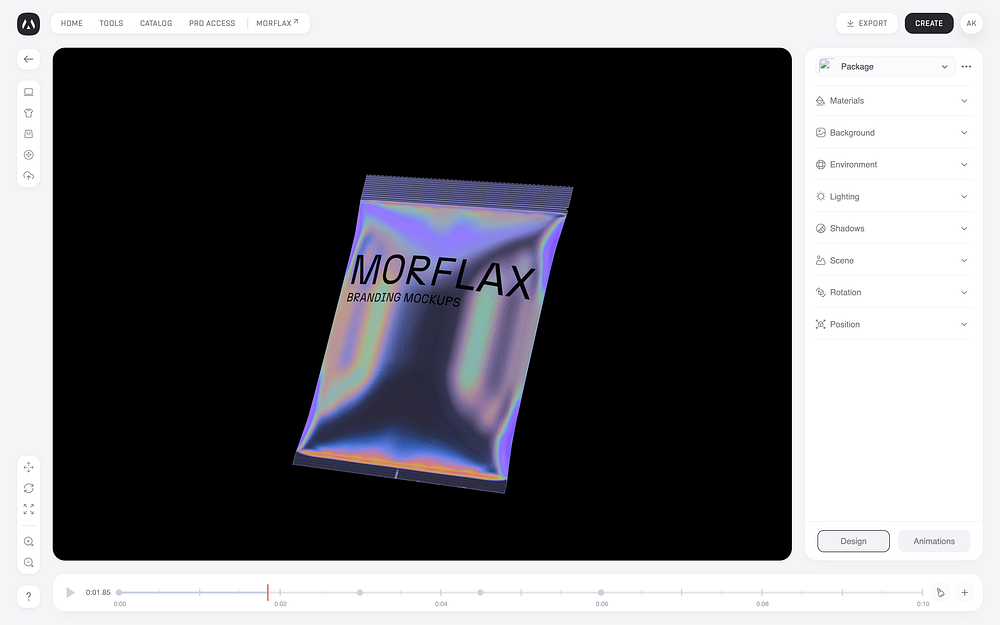Zoom out with the magnifier minus icon
Viewport: 1000px width, 625px height.
28,563
